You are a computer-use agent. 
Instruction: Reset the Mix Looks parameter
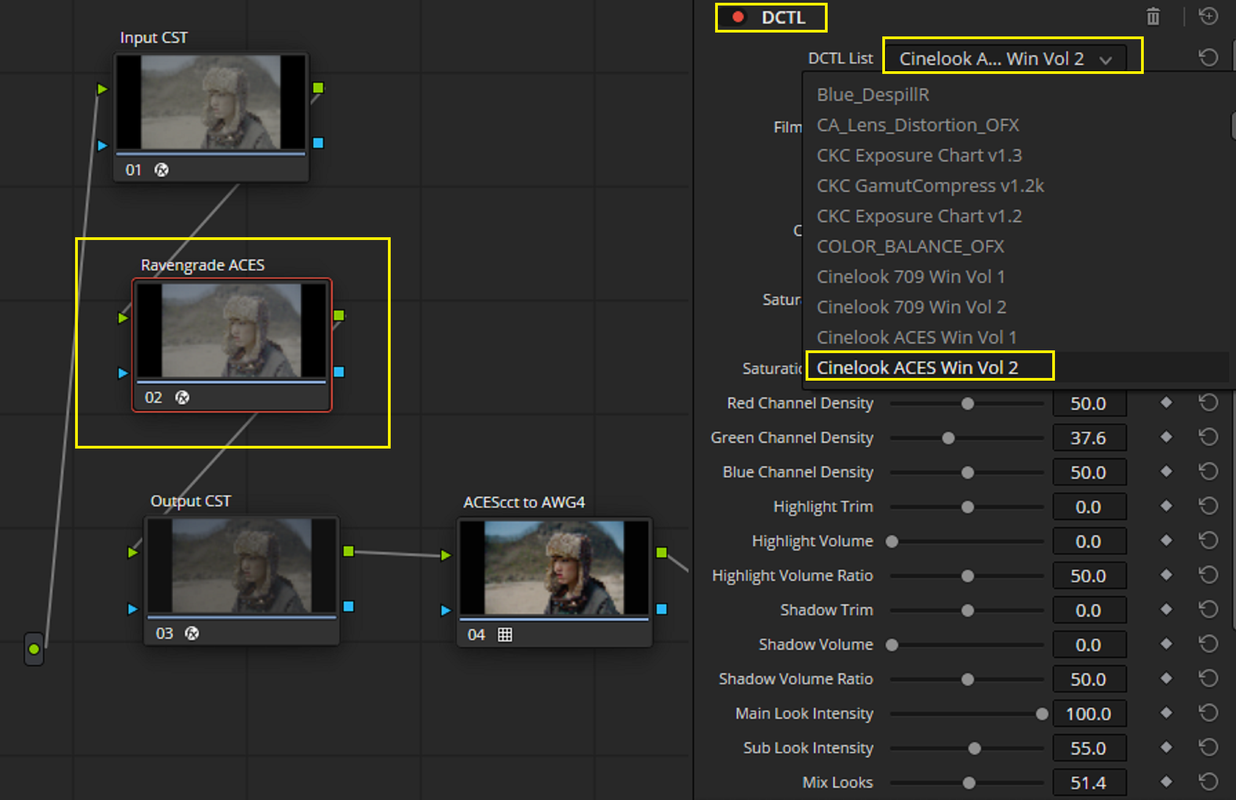click(1208, 782)
